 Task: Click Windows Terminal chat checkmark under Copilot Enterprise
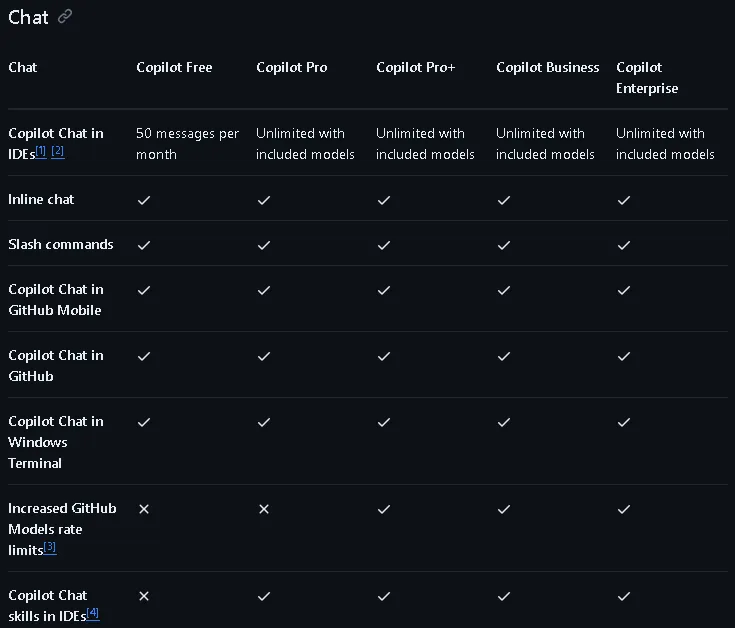[x=624, y=422]
